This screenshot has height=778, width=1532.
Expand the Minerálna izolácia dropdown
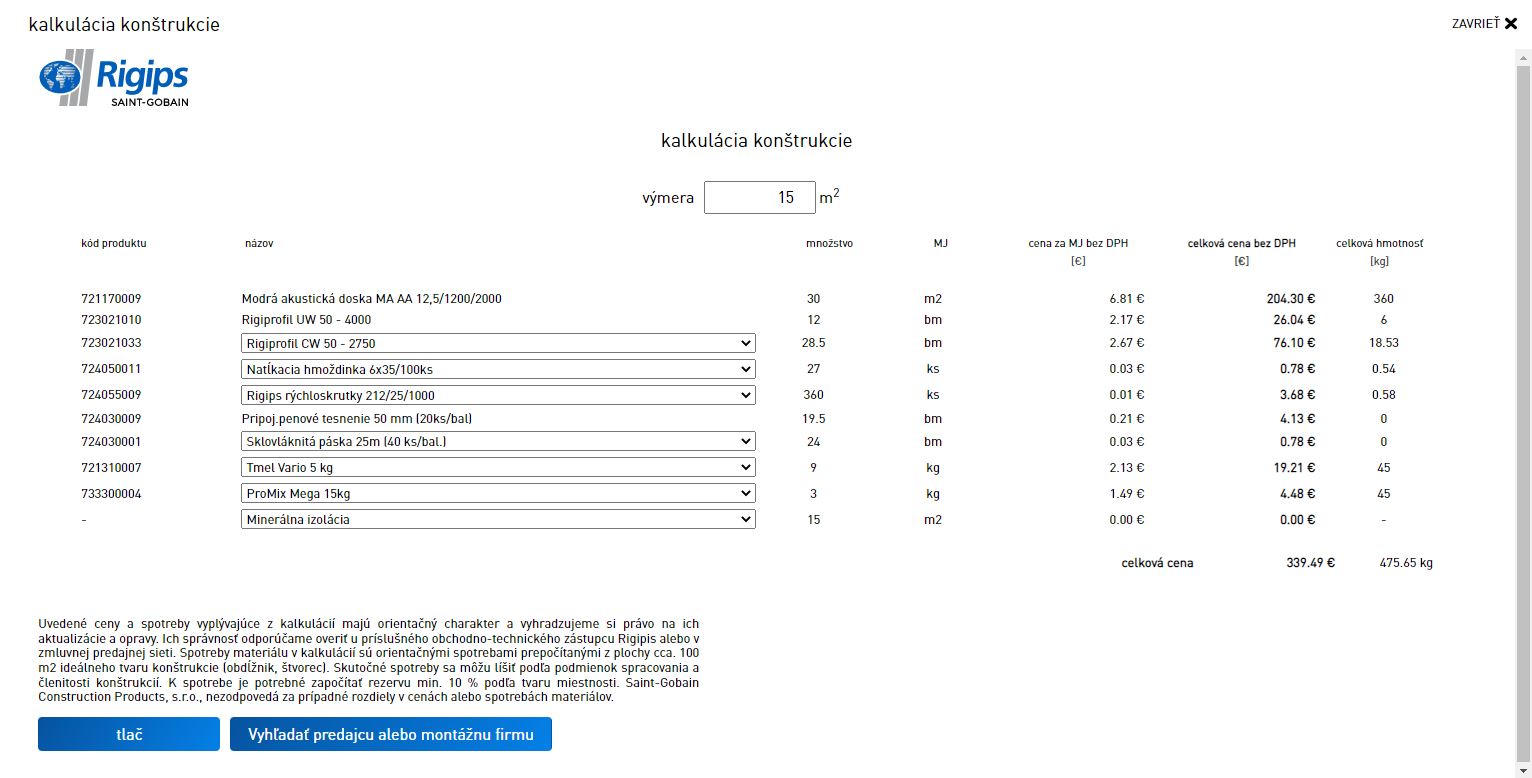coord(498,519)
